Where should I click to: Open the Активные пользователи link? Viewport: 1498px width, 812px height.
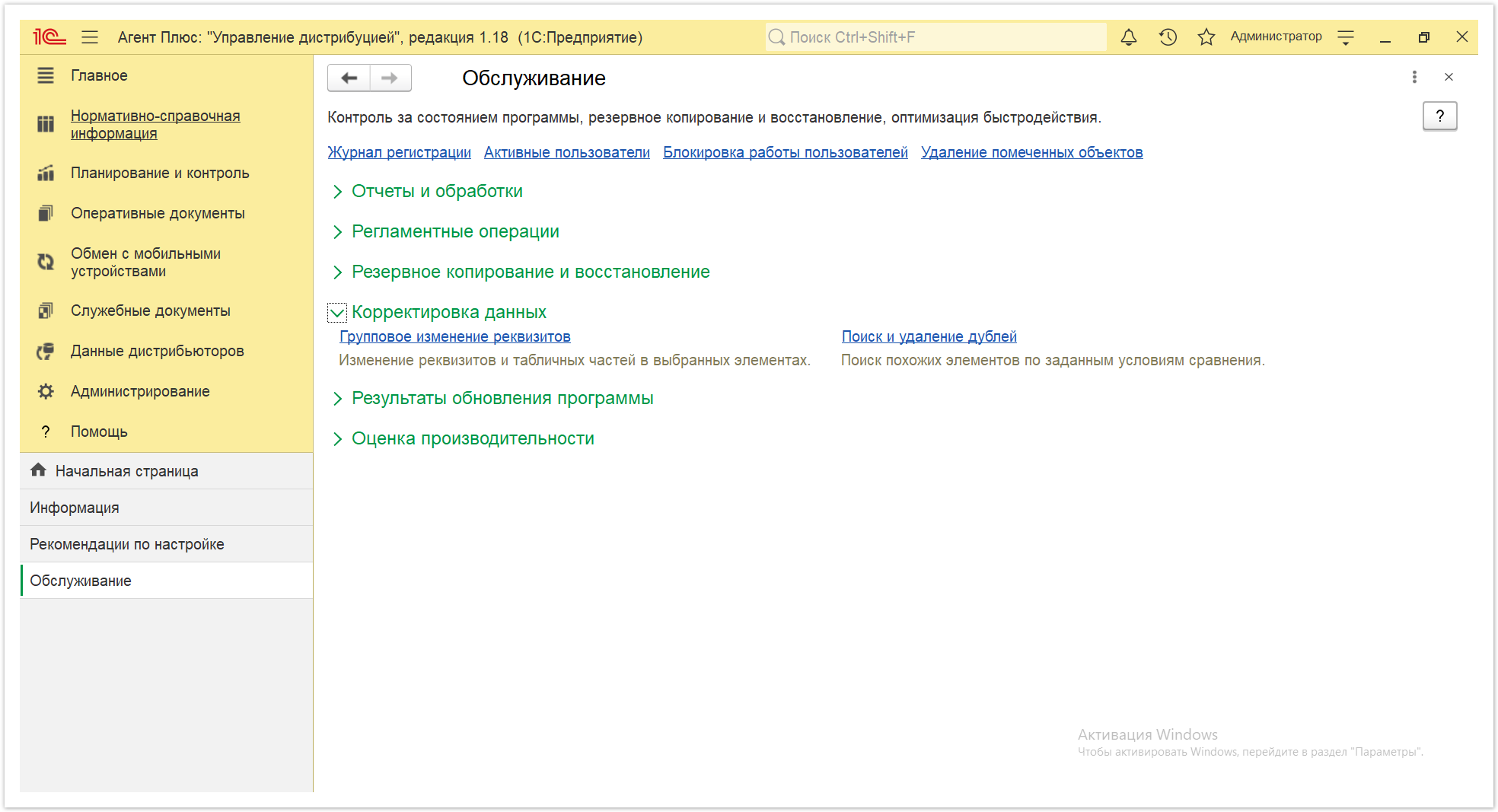tap(567, 152)
